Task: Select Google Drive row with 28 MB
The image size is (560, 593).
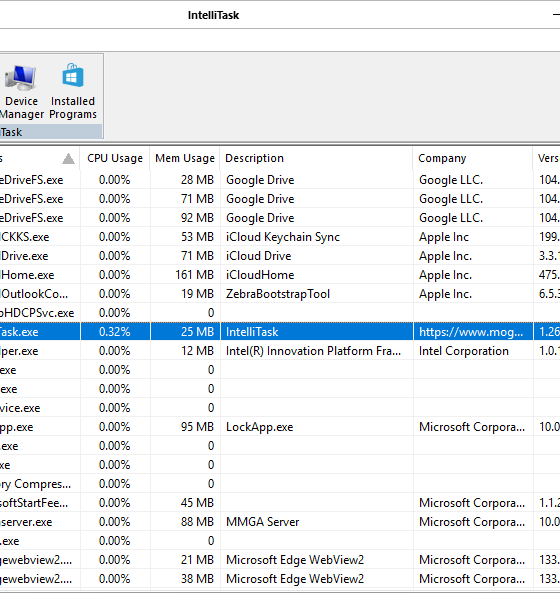Action: point(280,180)
